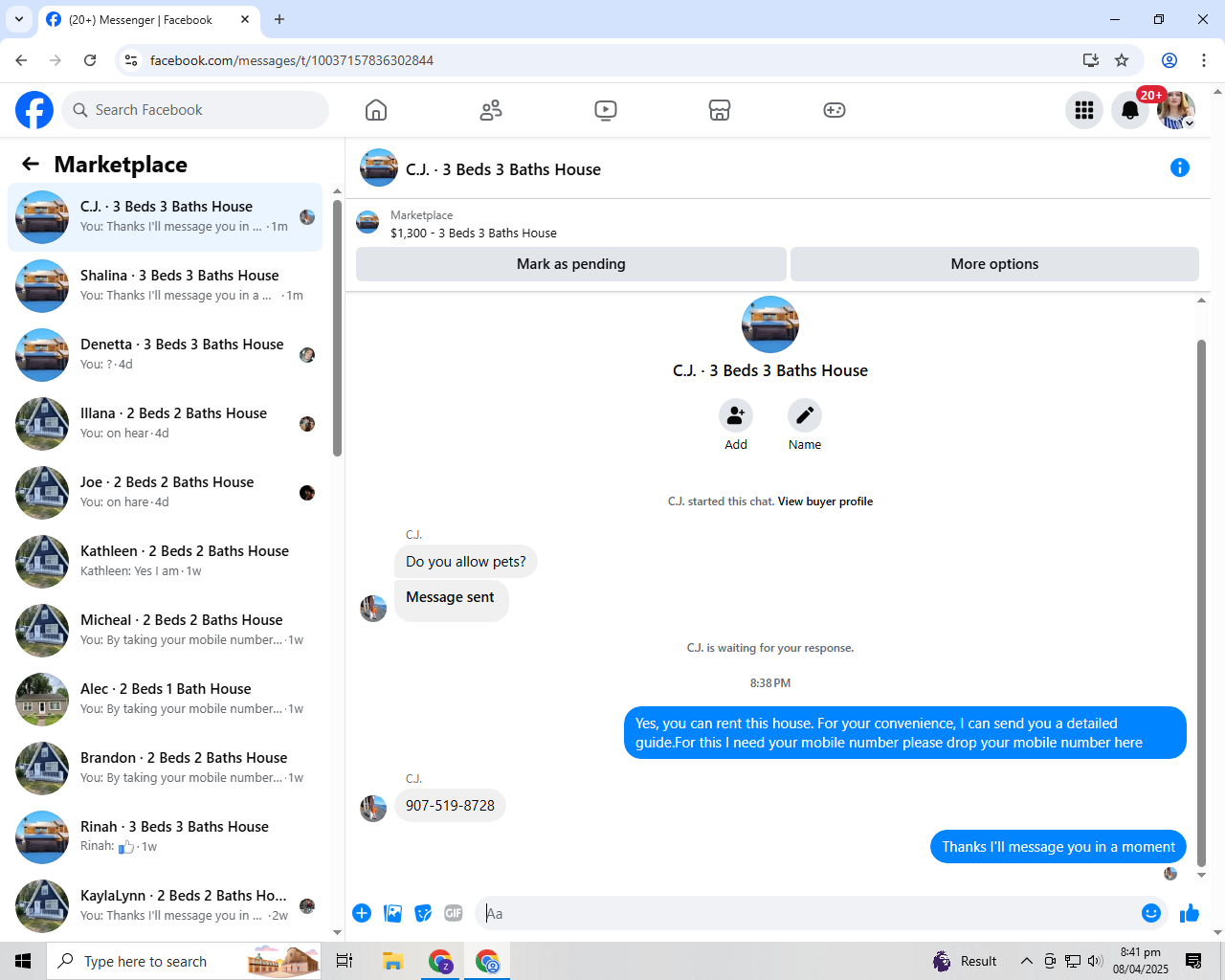Open Kathleen conversation
The width and height of the screenshot is (1225, 980).
click(166, 562)
